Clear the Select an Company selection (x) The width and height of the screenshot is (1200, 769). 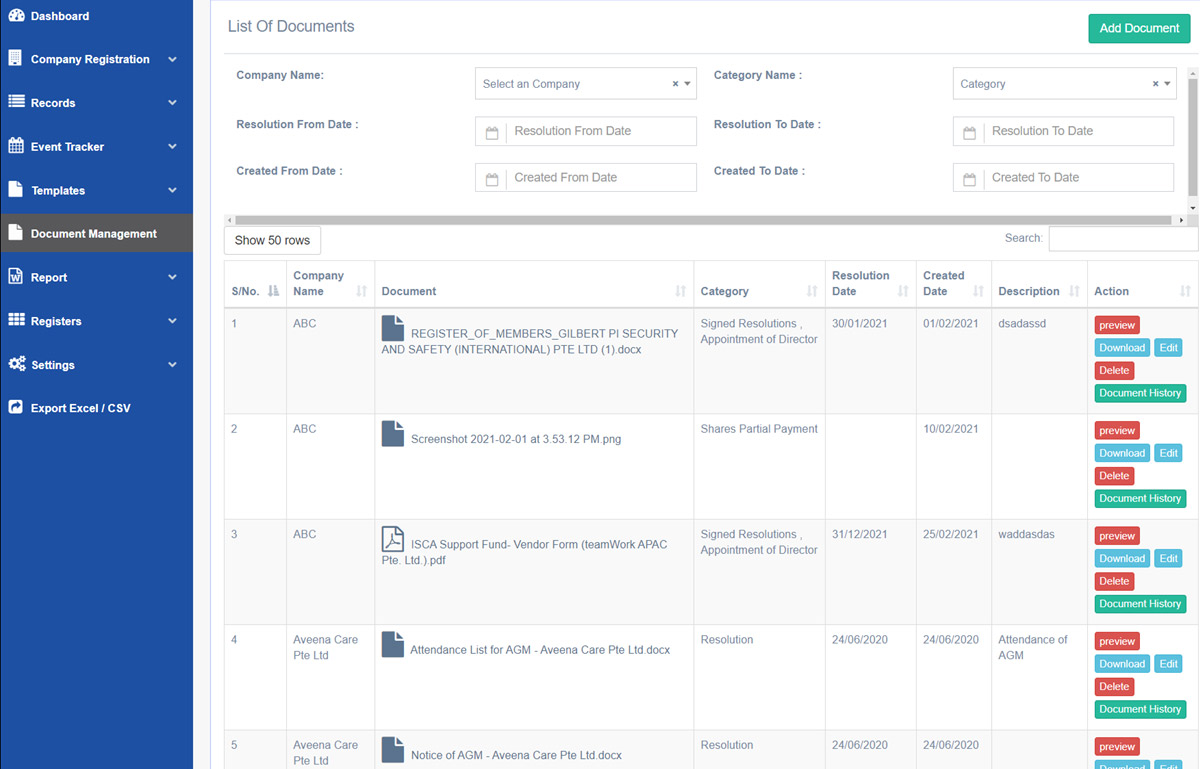(x=675, y=84)
